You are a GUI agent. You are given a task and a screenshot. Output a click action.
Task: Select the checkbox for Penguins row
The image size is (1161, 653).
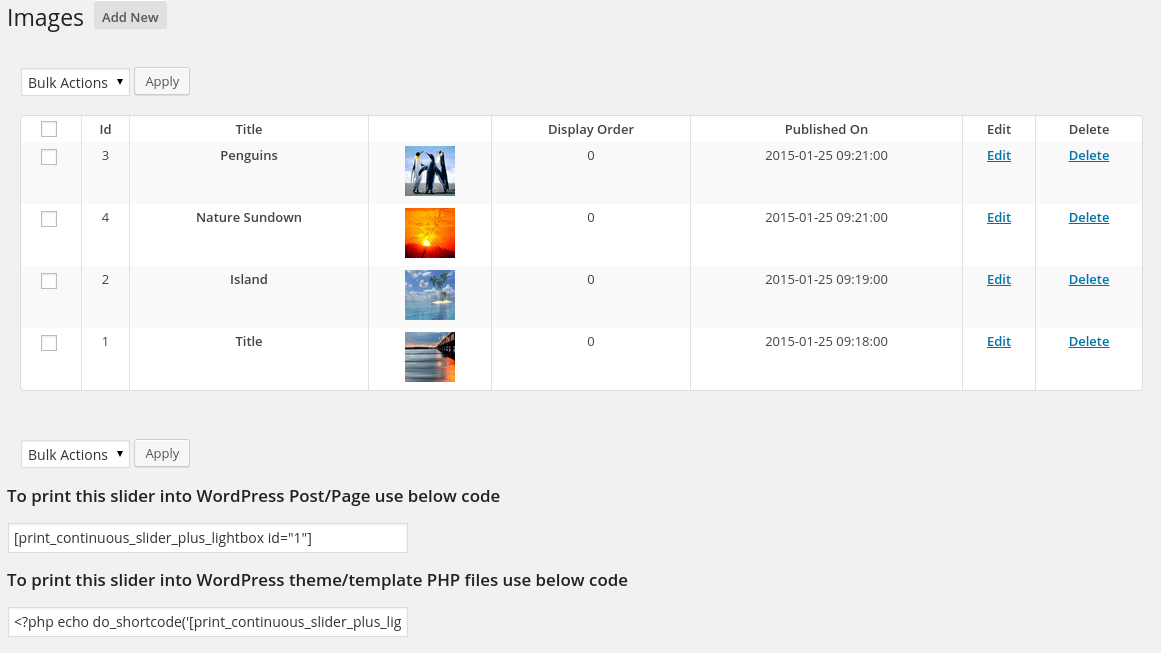click(49, 157)
